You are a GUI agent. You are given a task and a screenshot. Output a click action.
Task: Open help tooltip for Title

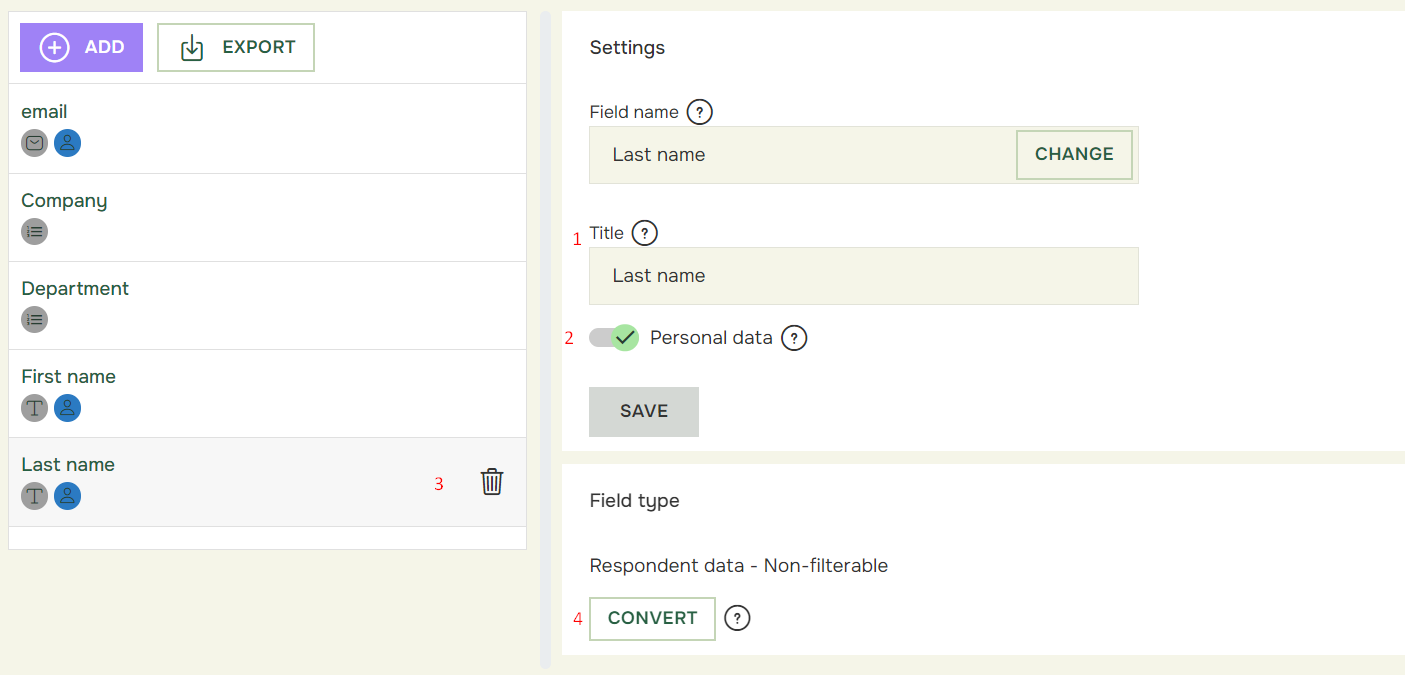[x=645, y=233]
